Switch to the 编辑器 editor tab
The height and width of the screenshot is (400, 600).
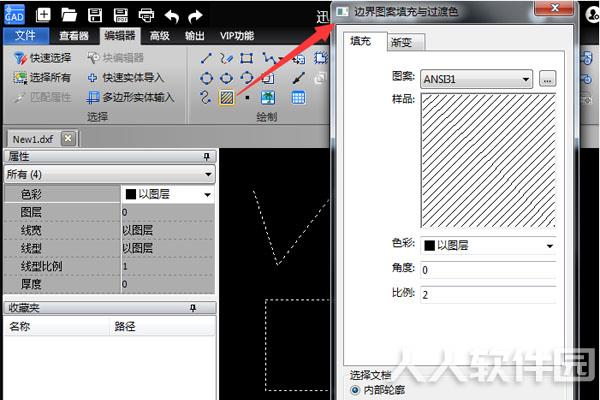pyautogui.click(x=120, y=36)
